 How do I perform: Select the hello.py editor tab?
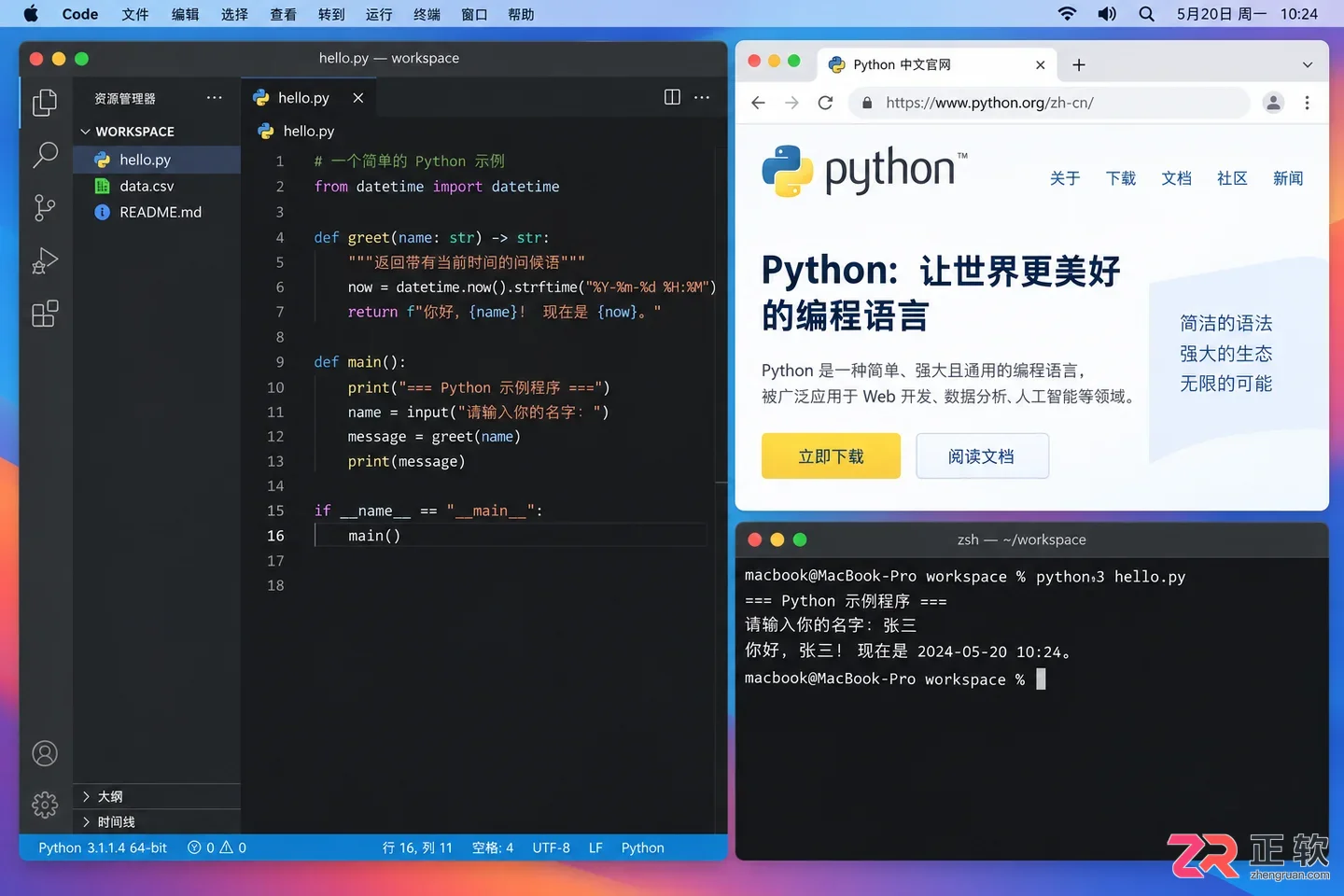(308, 98)
